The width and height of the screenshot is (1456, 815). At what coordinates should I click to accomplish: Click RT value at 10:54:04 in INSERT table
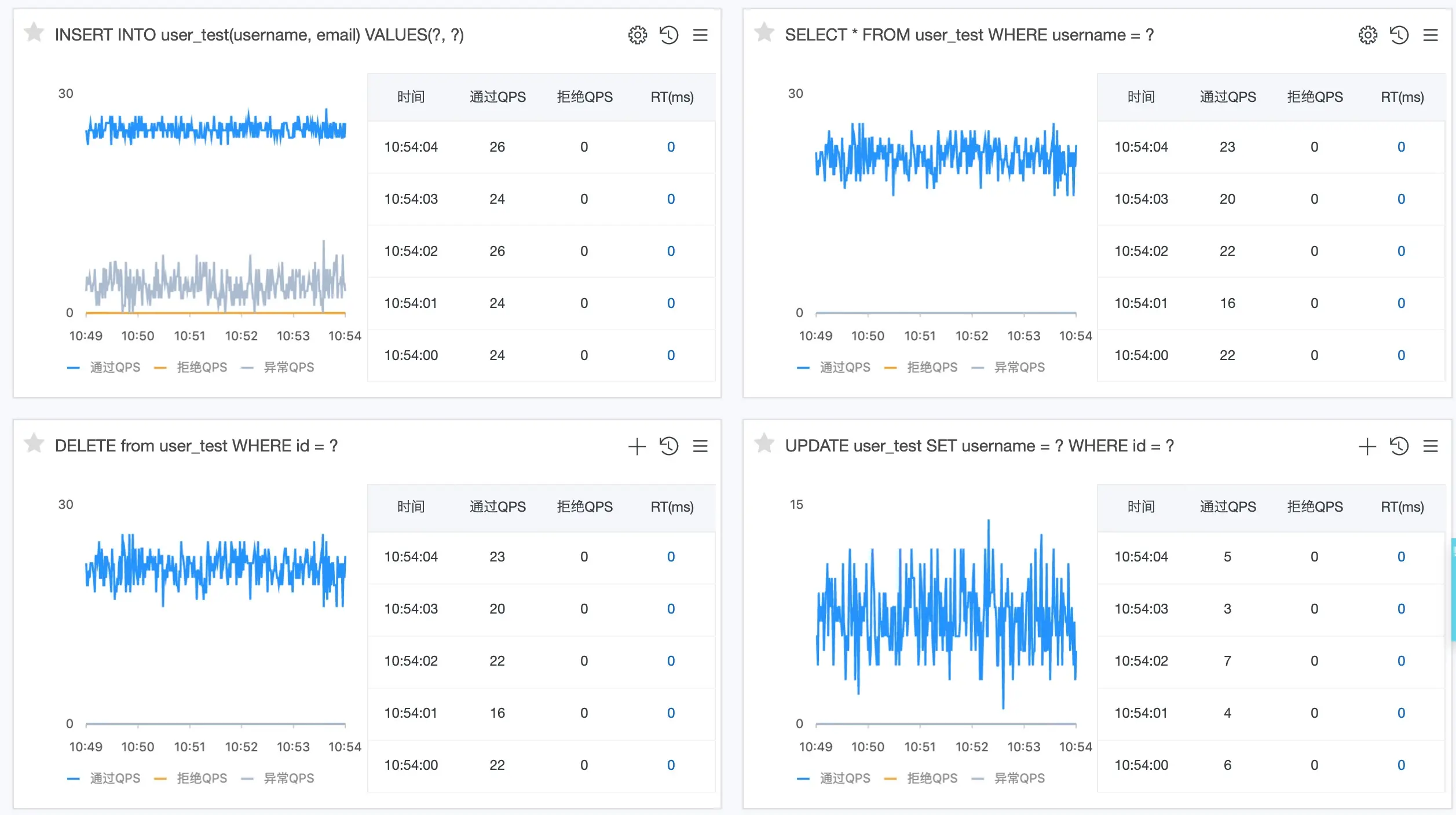point(671,147)
